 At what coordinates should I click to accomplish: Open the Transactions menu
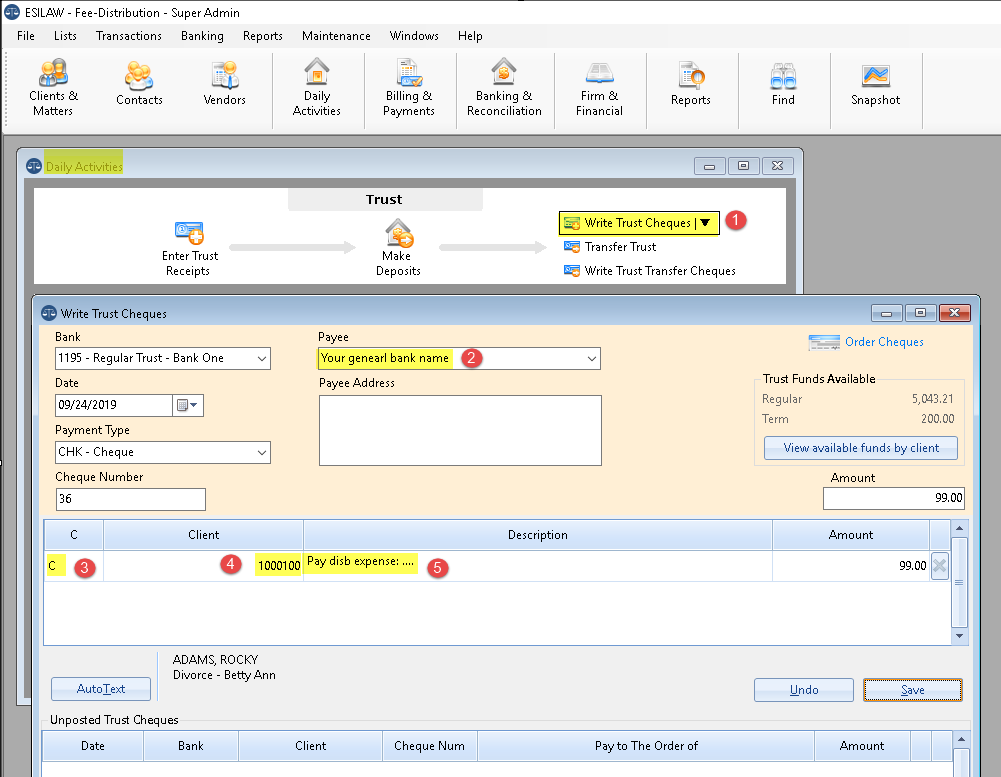pyautogui.click(x=129, y=36)
